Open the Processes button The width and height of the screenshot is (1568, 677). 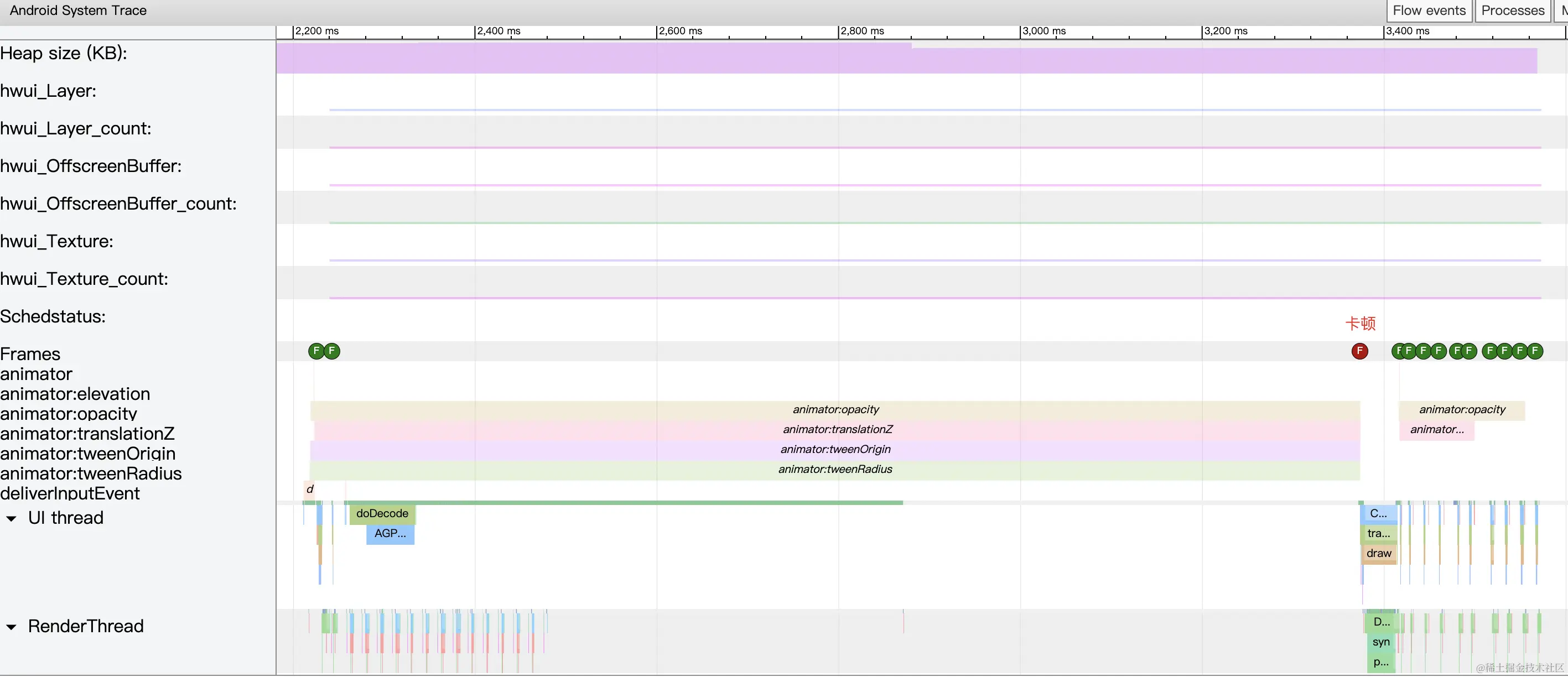1512,11
